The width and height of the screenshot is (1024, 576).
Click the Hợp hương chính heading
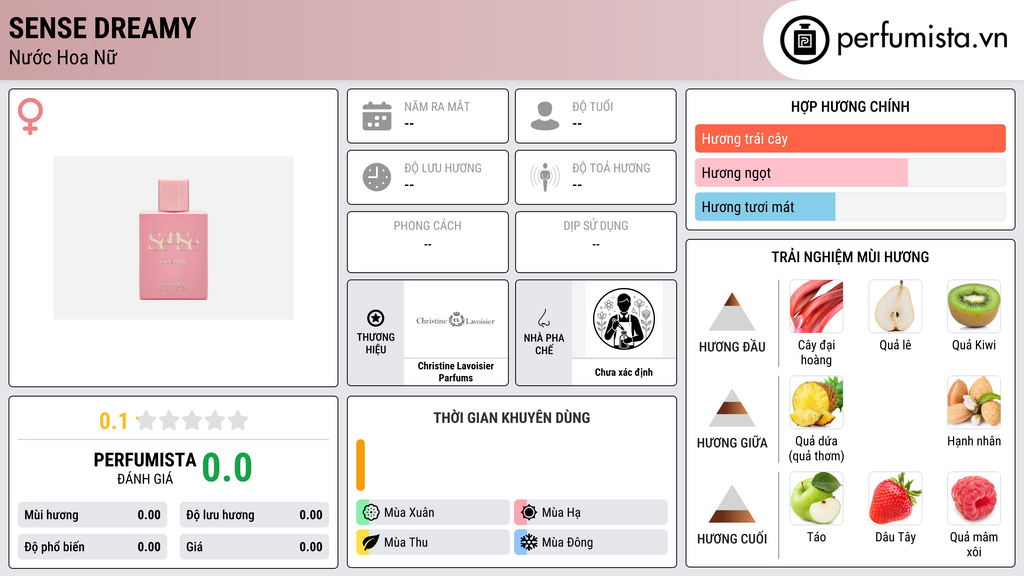850,106
